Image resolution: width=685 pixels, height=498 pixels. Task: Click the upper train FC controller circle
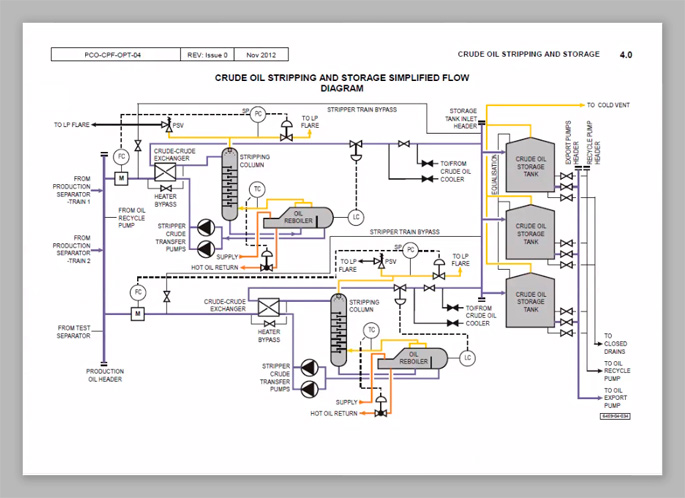(x=121, y=157)
